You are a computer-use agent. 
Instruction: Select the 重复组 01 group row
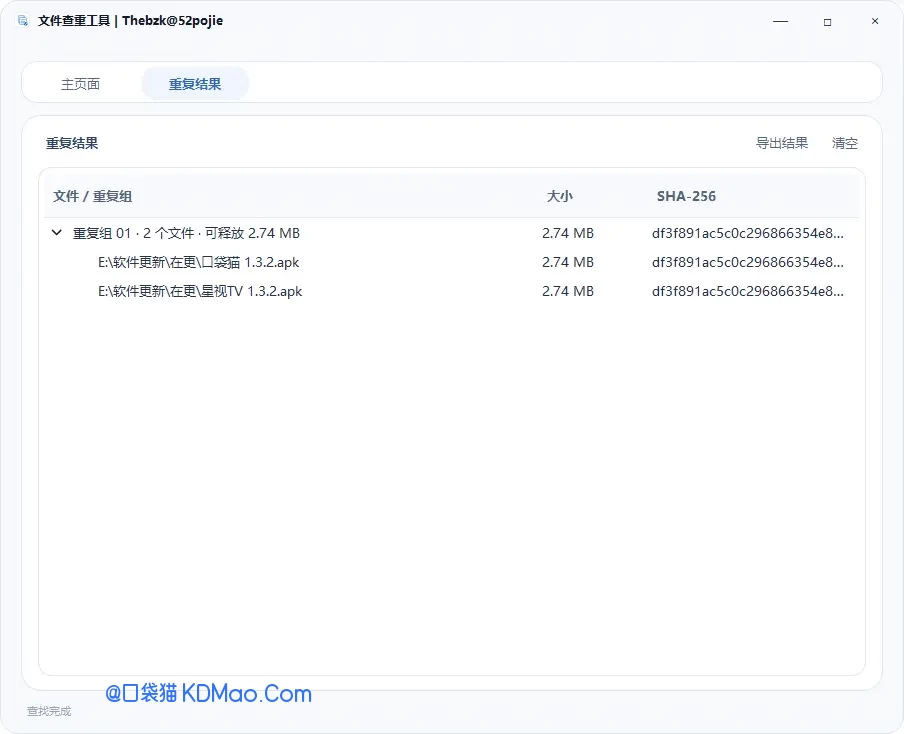tap(451, 233)
